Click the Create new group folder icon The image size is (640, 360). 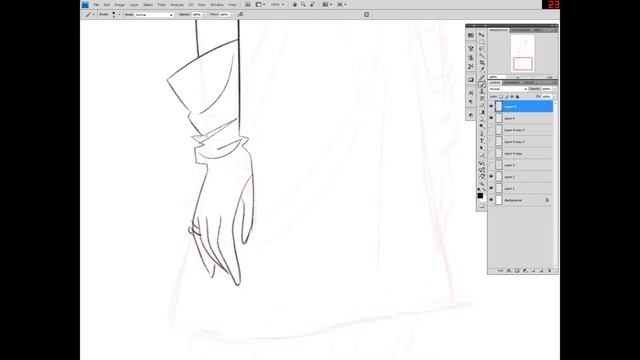[533, 270]
